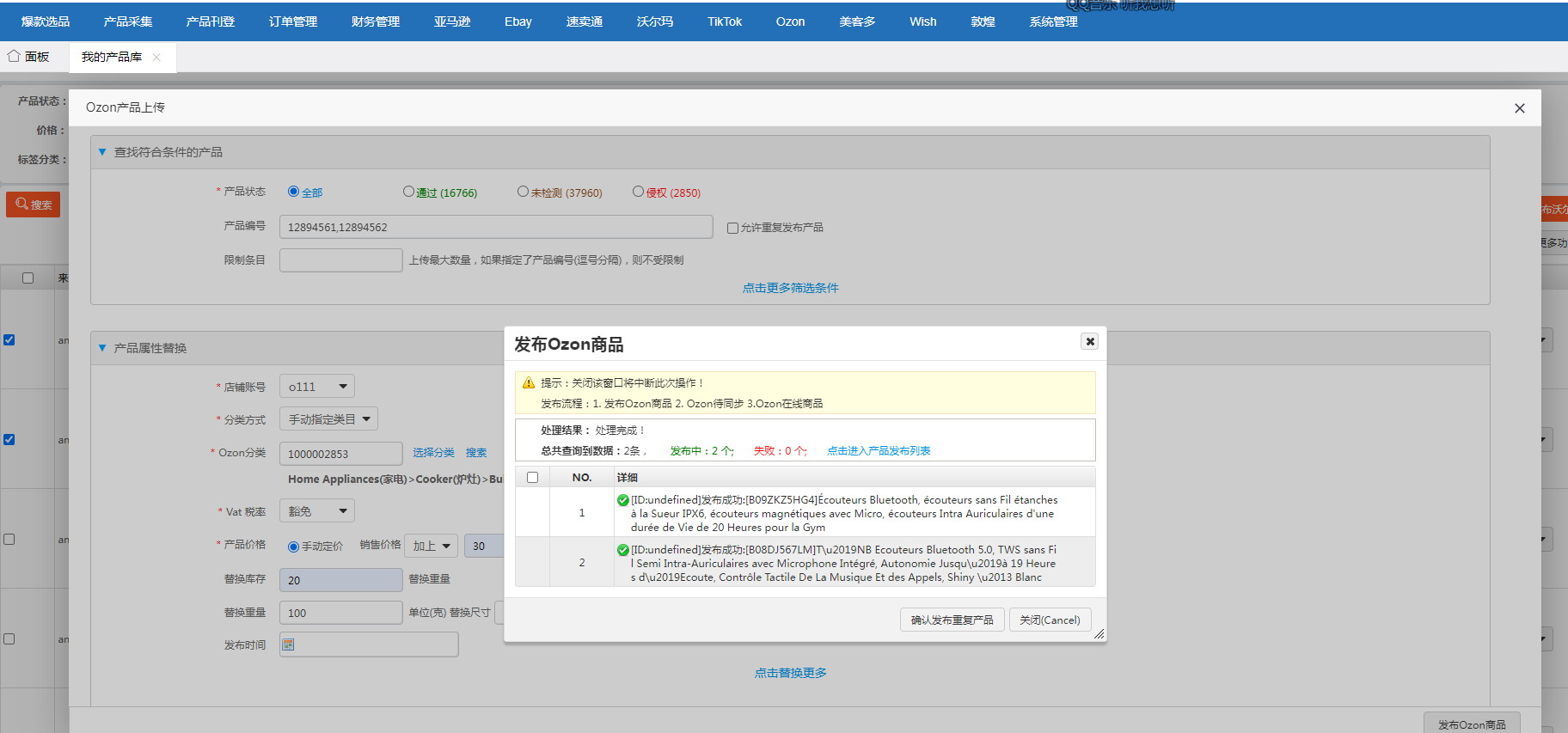Click the 搜索 link beside 选择分类

(476, 453)
